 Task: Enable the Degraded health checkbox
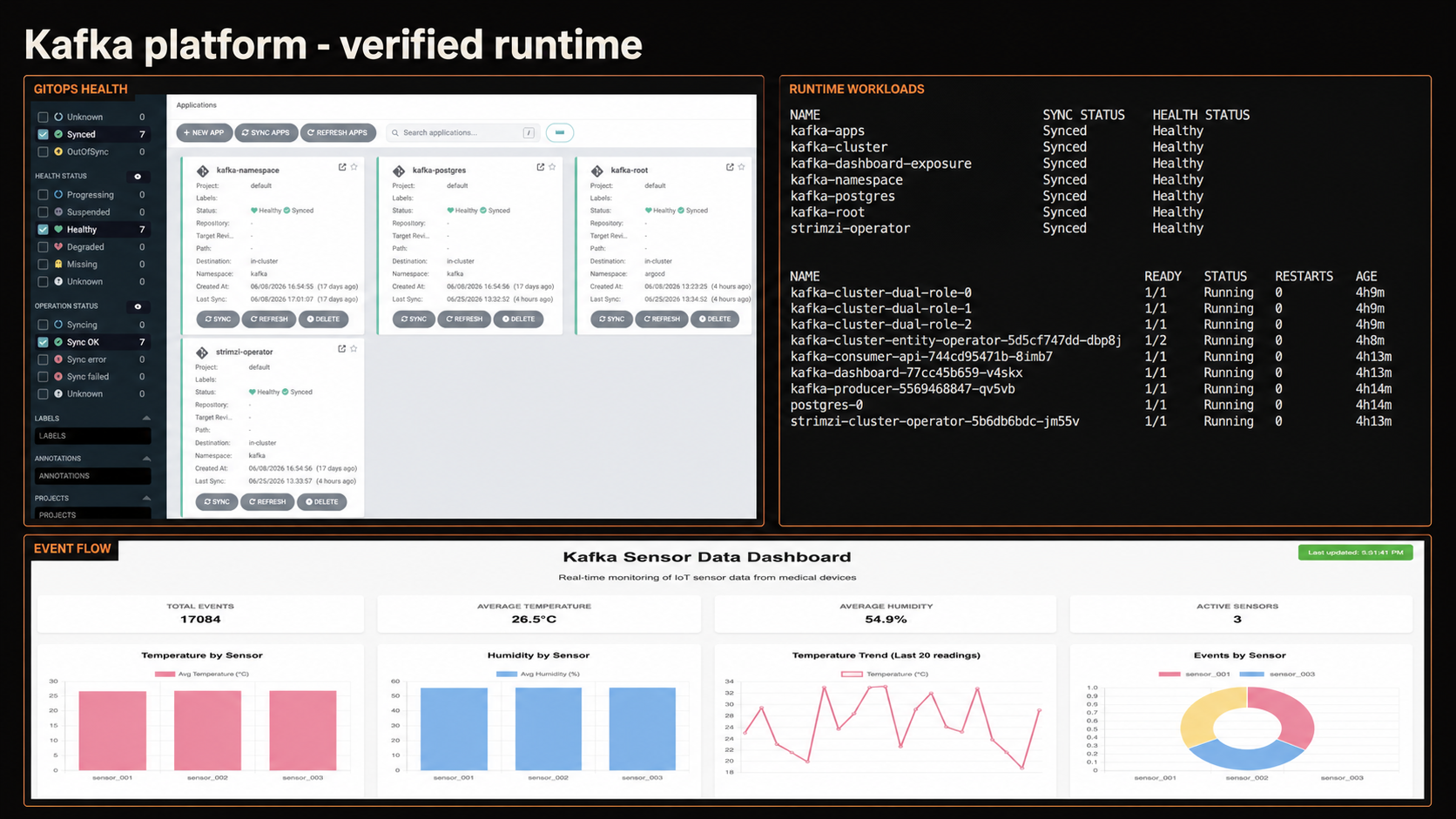point(43,247)
